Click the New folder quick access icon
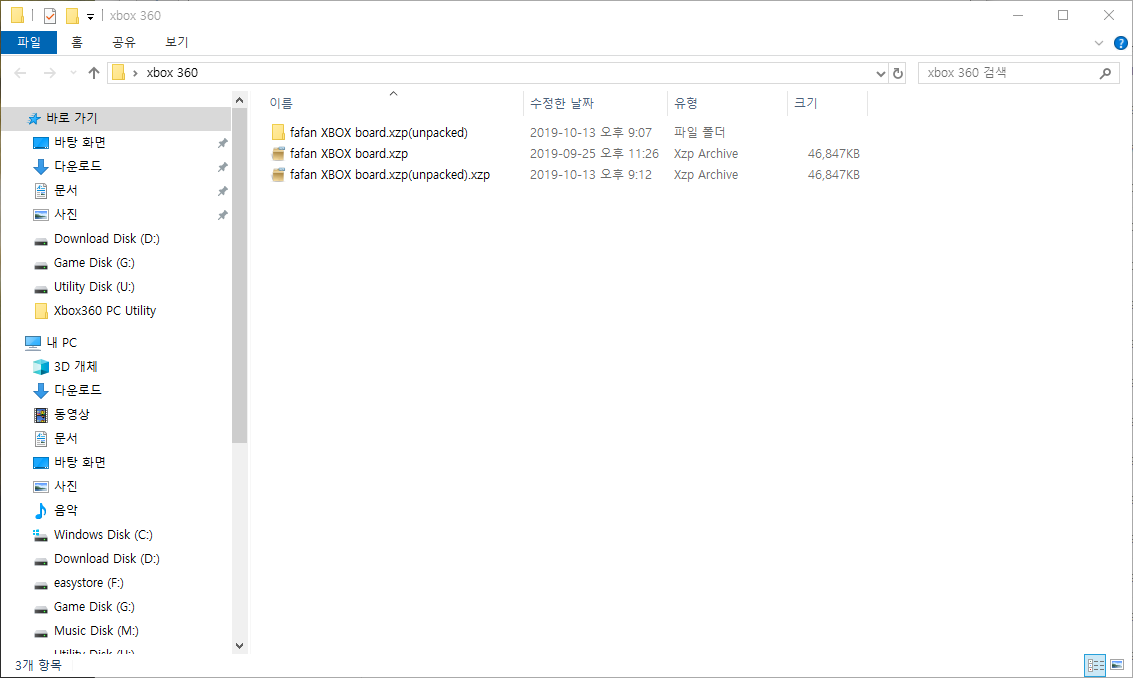The height and width of the screenshot is (678, 1133). point(72,15)
